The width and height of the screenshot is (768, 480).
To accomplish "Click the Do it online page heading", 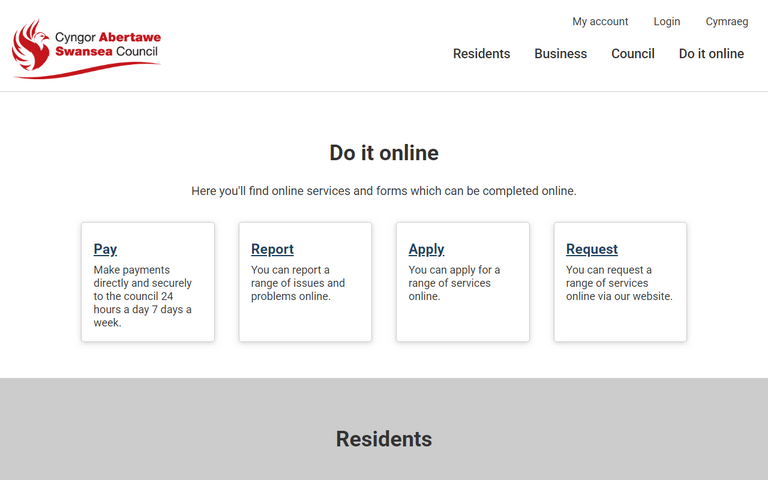I will 384,153.
